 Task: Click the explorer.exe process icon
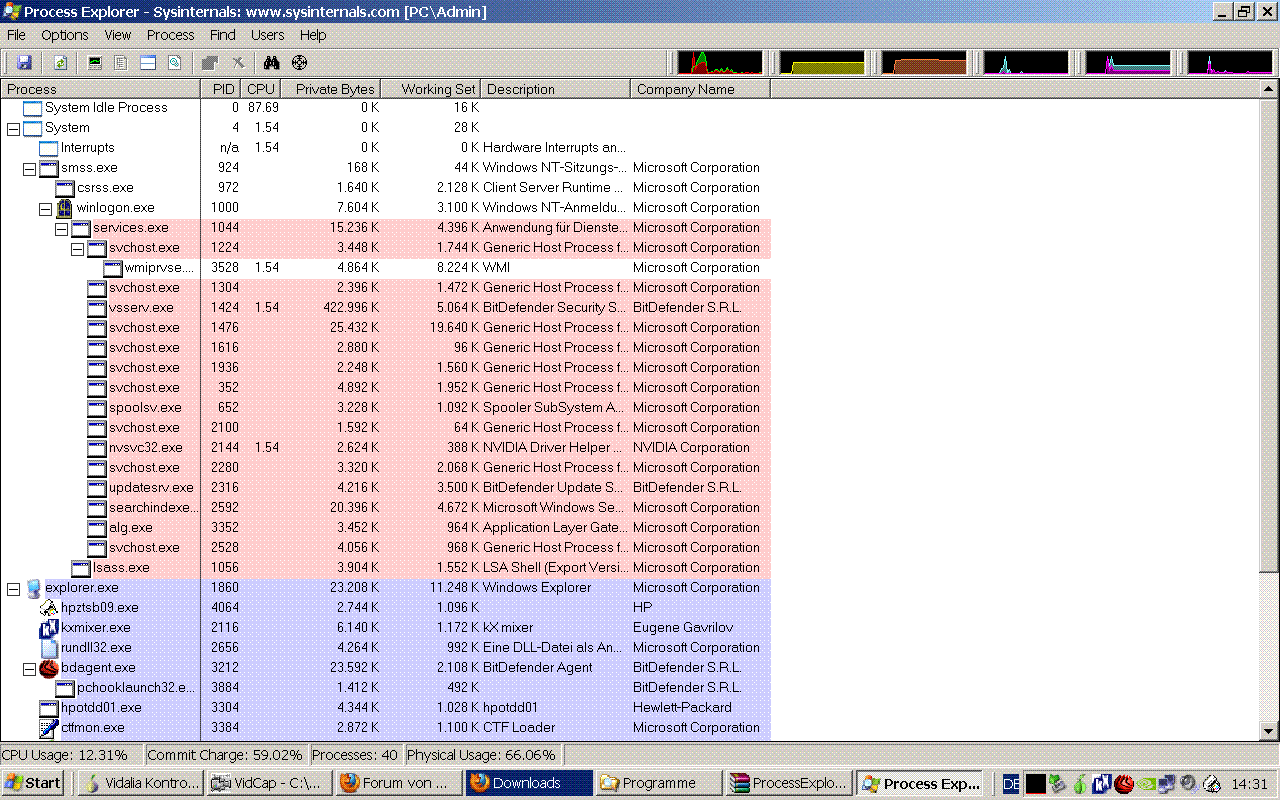pos(32,587)
